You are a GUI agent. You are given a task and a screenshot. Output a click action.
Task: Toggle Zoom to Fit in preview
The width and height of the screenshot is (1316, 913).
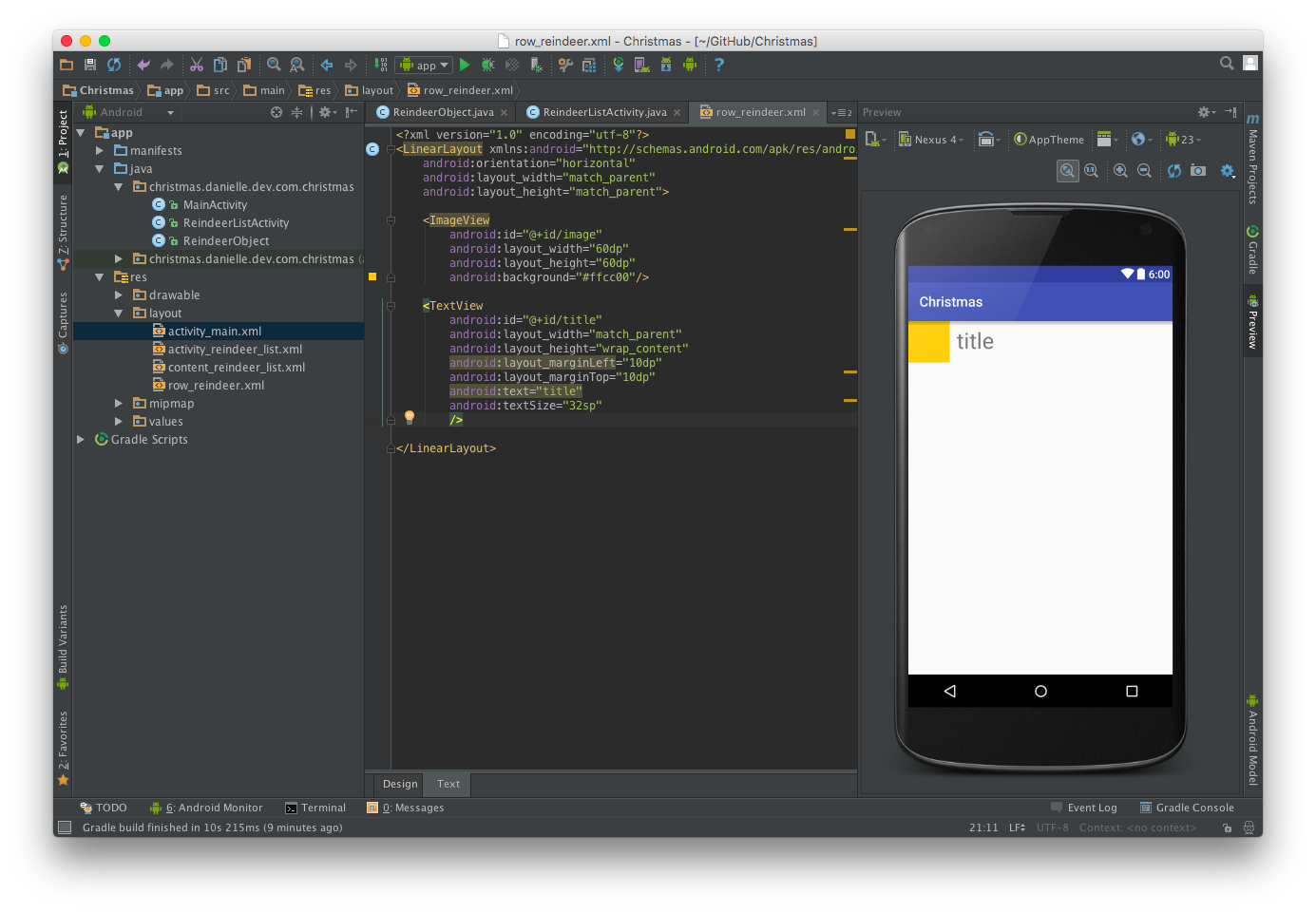(x=1067, y=171)
